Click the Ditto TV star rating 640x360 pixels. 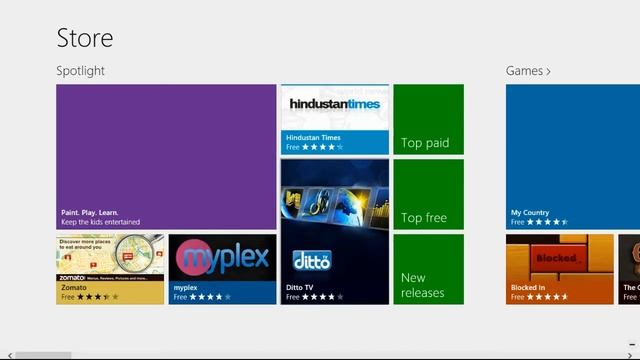[322, 297]
